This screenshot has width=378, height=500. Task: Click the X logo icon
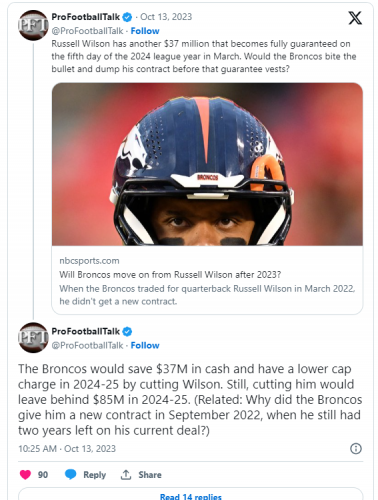click(x=355, y=18)
